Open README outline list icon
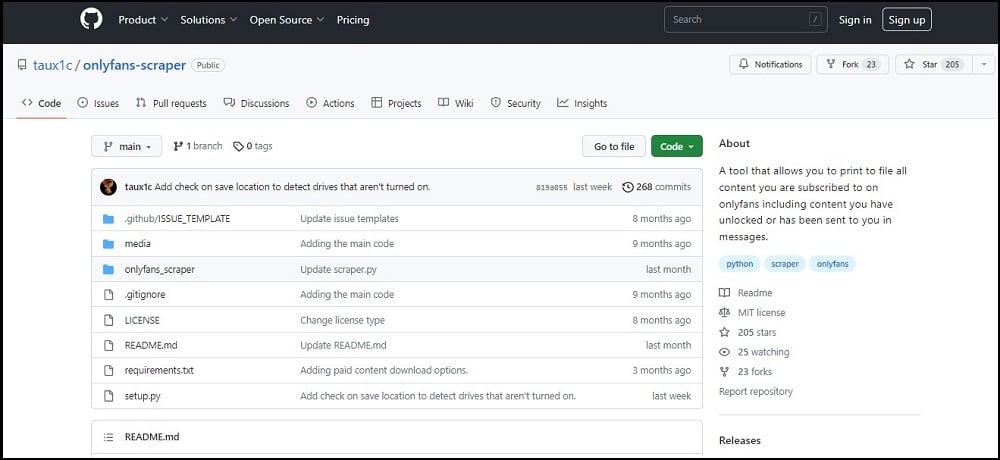The image size is (1000, 460). (x=108, y=437)
